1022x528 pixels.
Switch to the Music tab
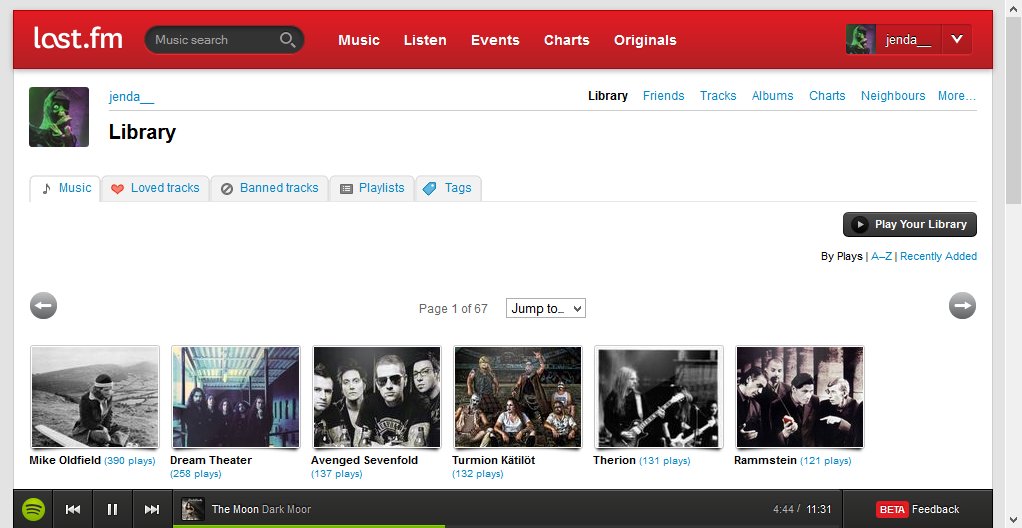[65, 188]
